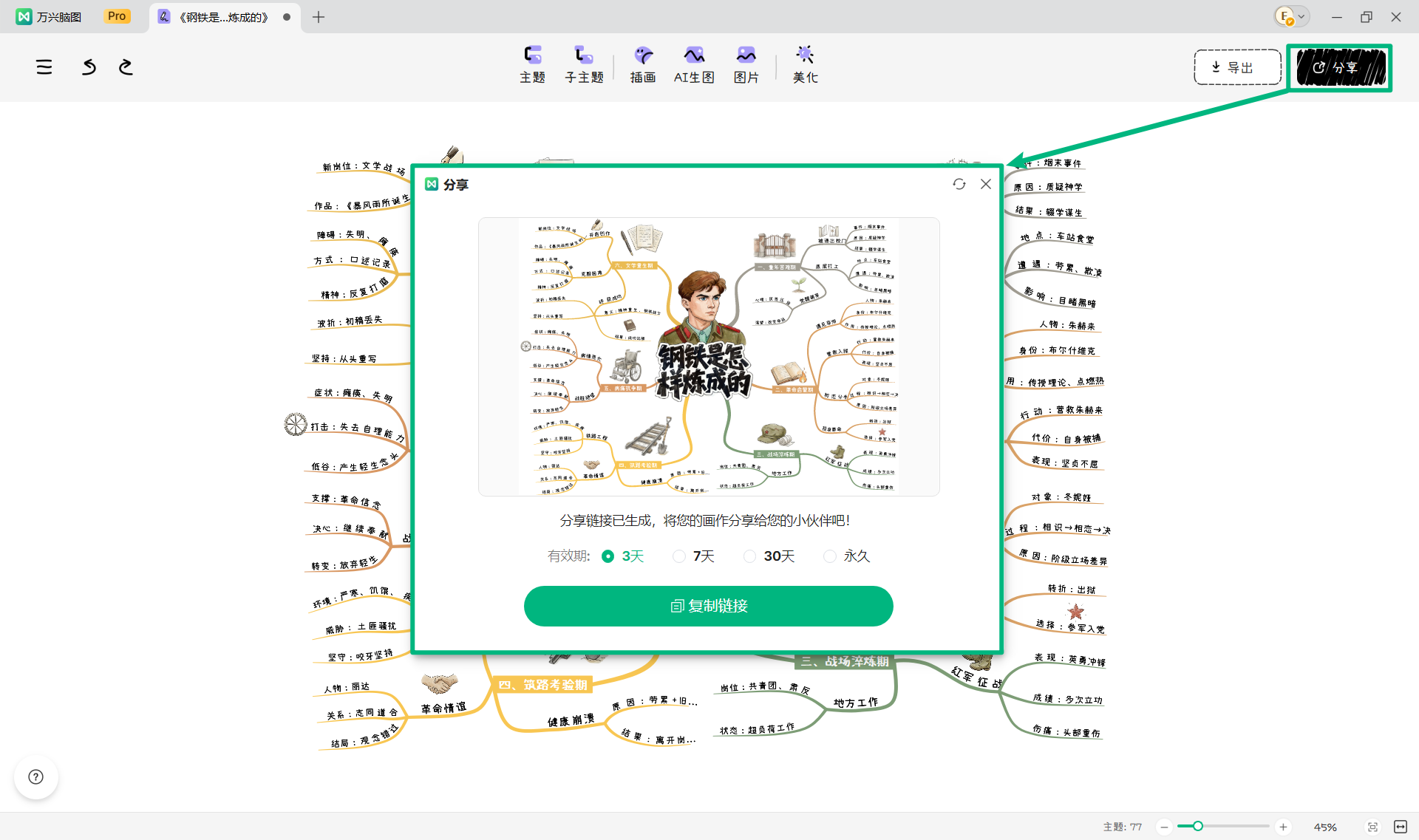Zoom in with the plus button
This screenshot has height=840, width=1419.
click(1283, 827)
